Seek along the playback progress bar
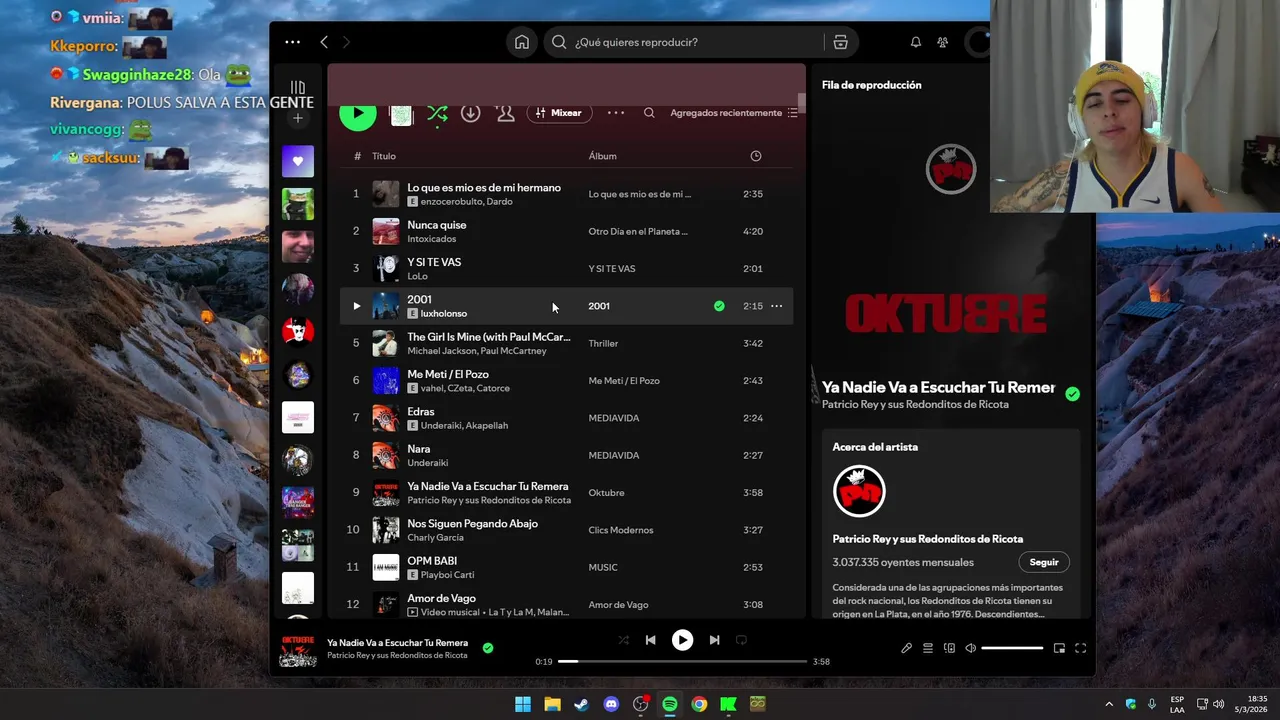The height and width of the screenshot is (720, 1280). click(x=682, y=661)
